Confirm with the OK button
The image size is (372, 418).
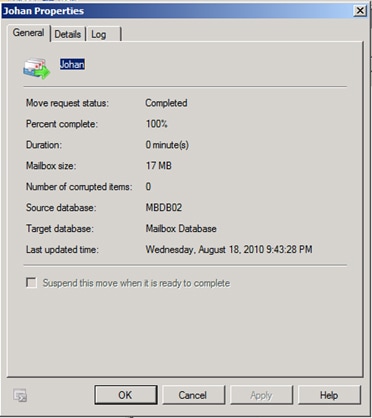point(125,395)
